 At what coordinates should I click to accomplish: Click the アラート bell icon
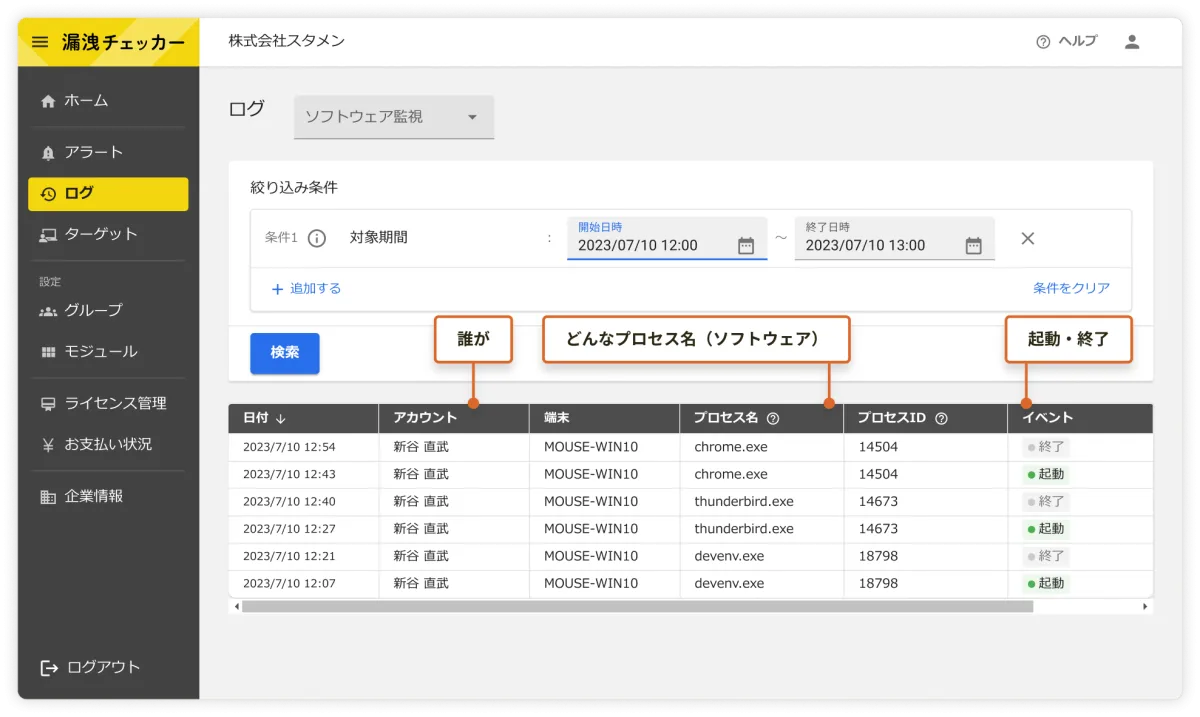[x=46, y=152]
